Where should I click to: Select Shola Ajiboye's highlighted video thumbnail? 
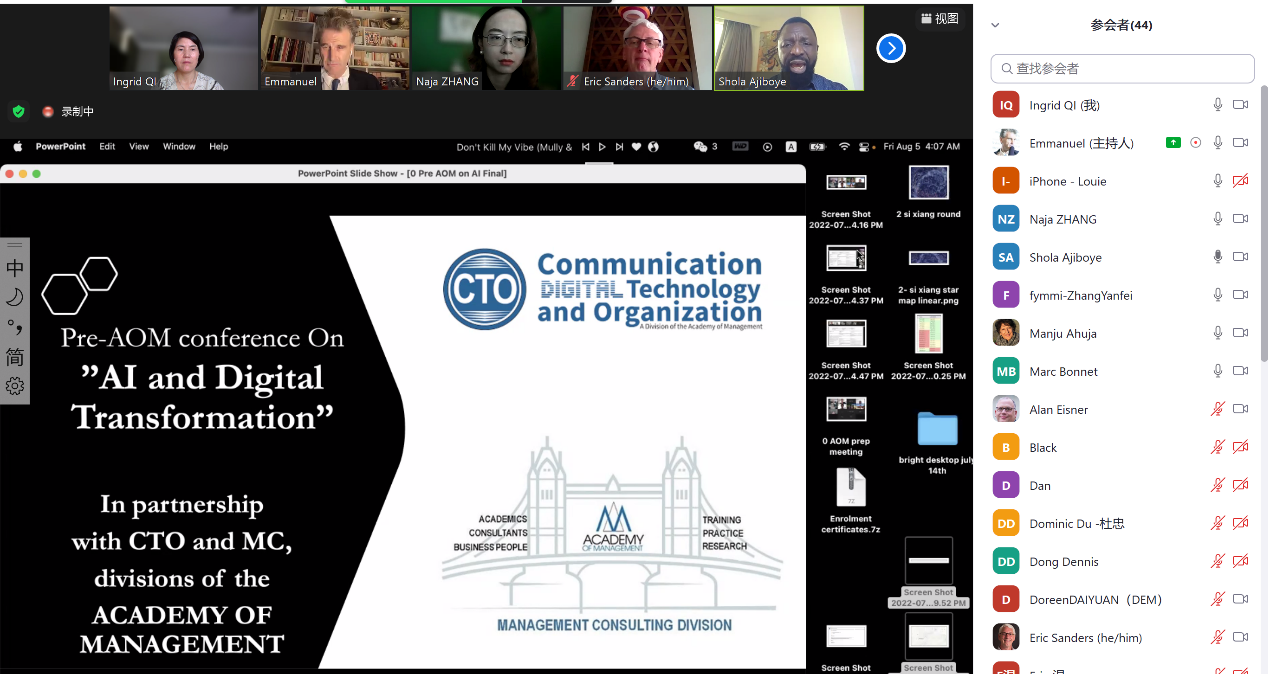(x=789, y=48)
